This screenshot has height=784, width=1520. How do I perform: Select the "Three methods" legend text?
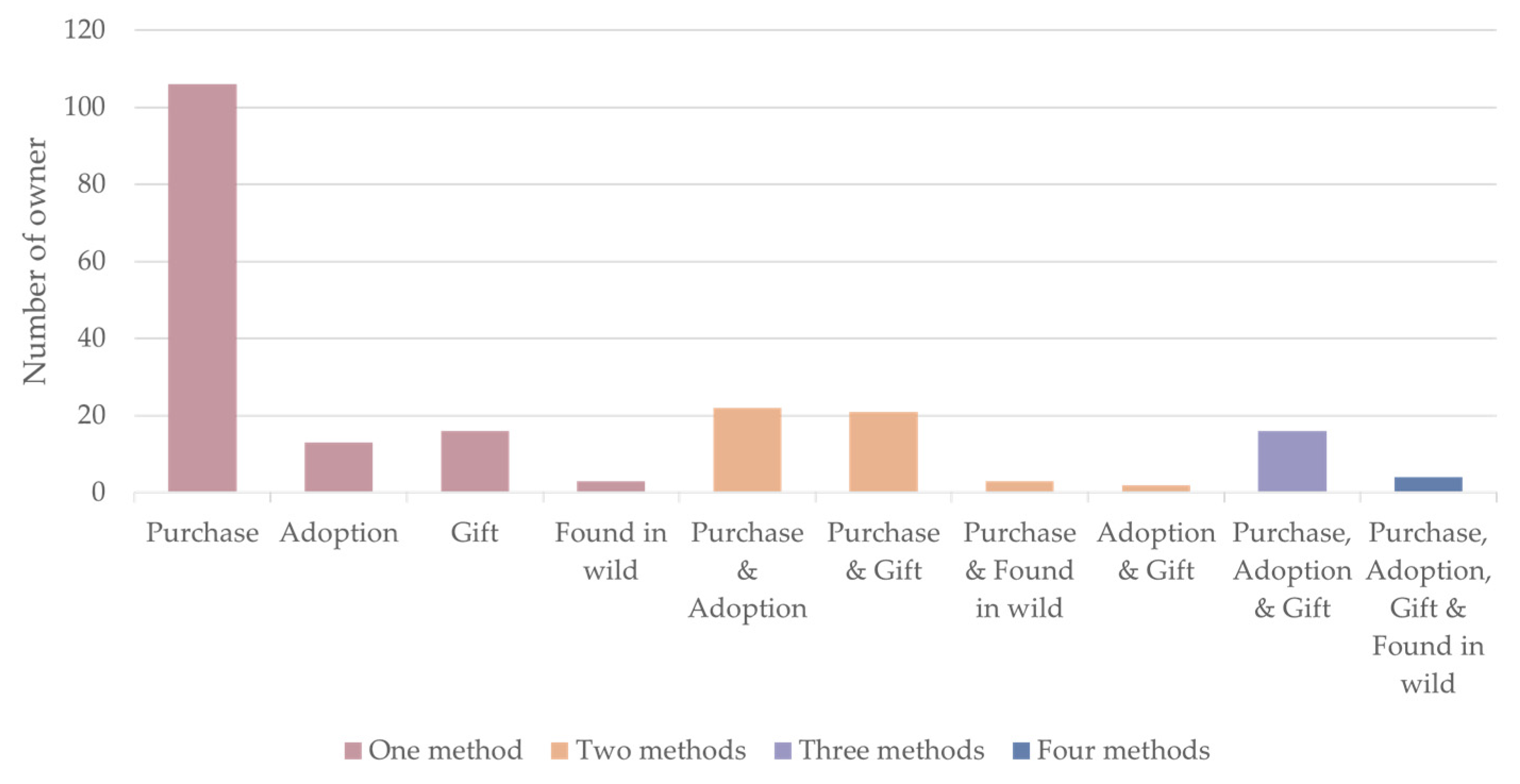click(x=891, y=751)
